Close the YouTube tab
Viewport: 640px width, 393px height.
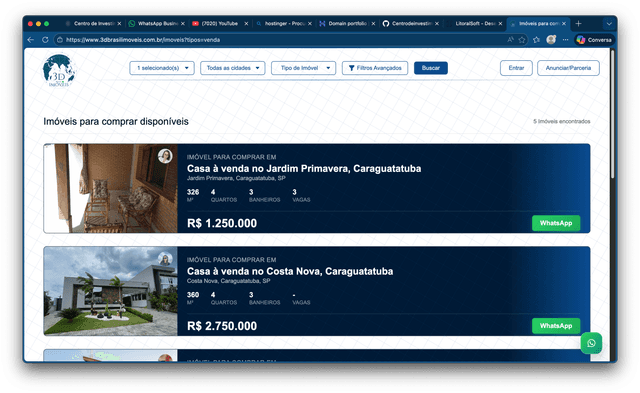[x=246, y=24]
